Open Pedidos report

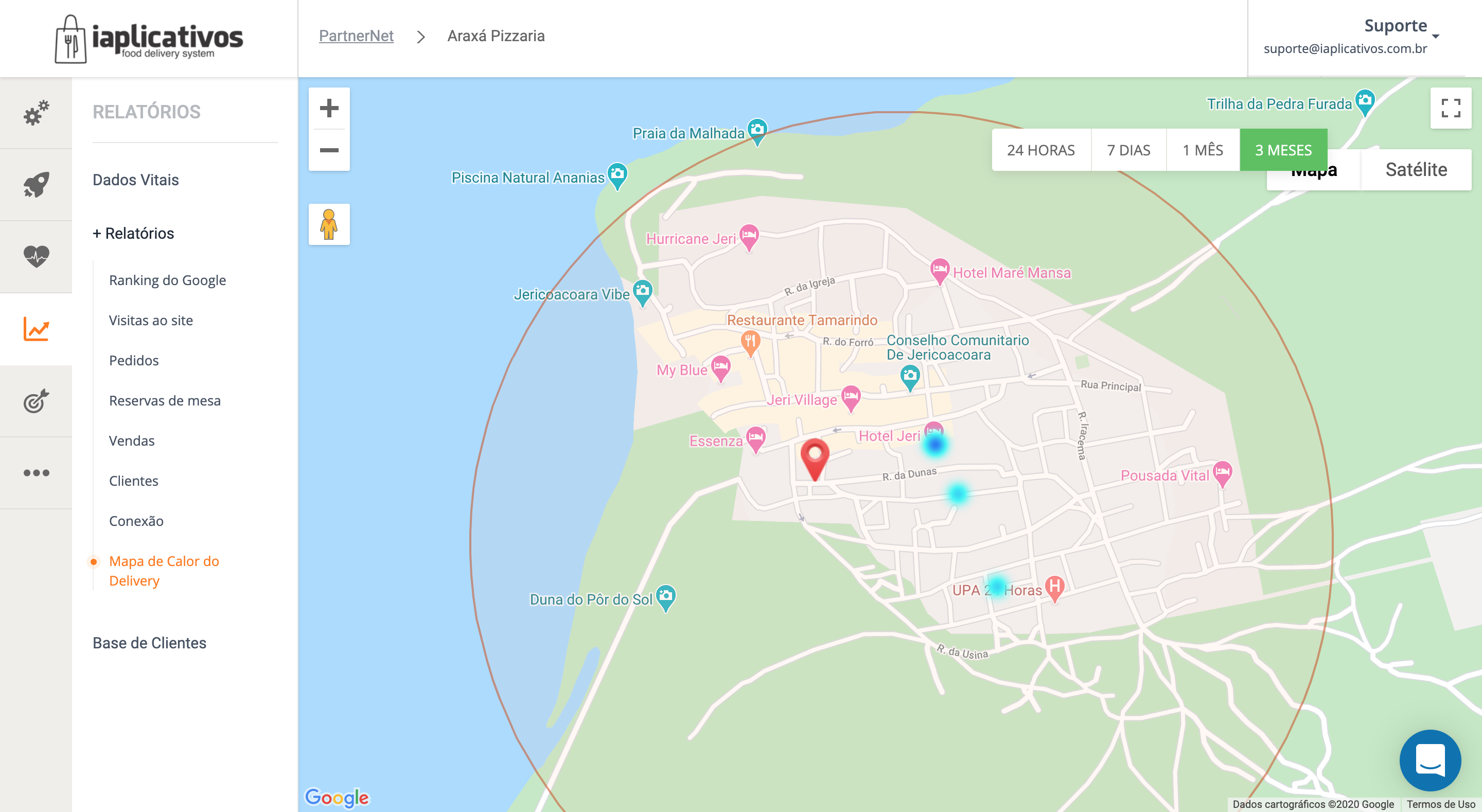point(133,360)
